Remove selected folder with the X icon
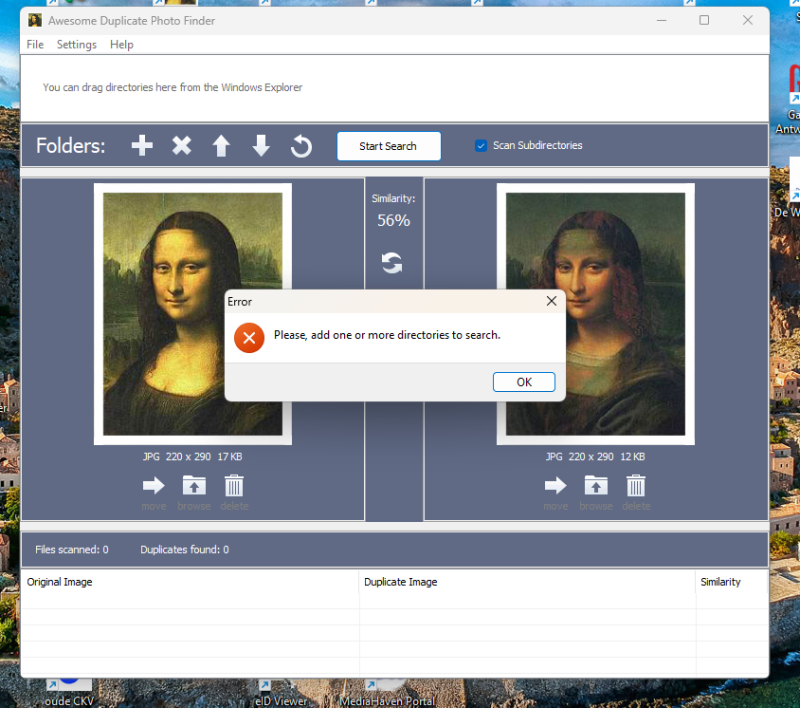 [x=182, y=145]
